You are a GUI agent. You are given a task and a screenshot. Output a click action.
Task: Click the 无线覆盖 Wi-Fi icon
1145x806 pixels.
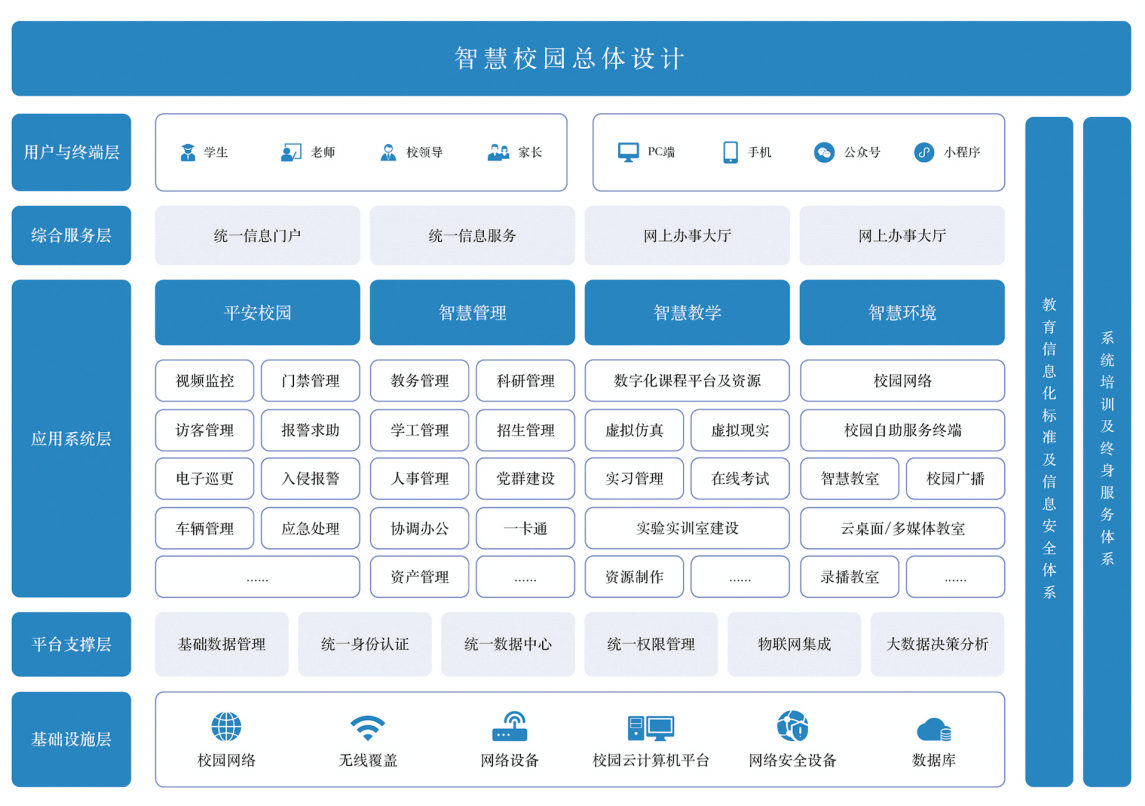click(368, 727)
